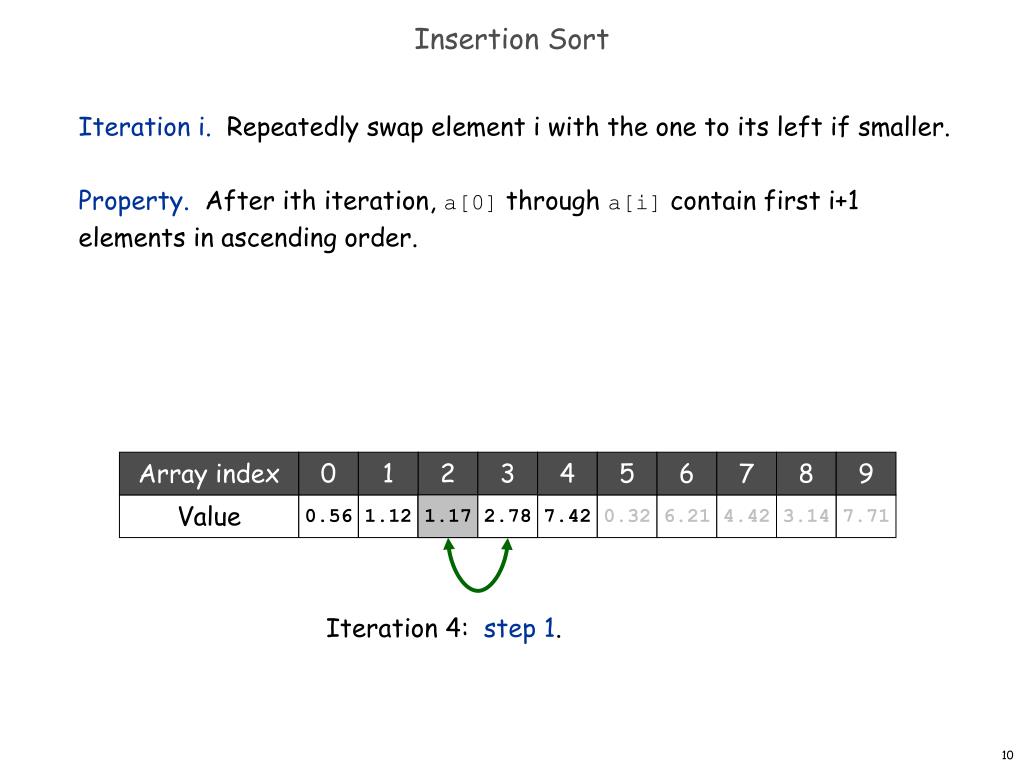Click the a[0] code text
Image resolution: width=1024 pixels, height=768 pixels.
[470, 203]
